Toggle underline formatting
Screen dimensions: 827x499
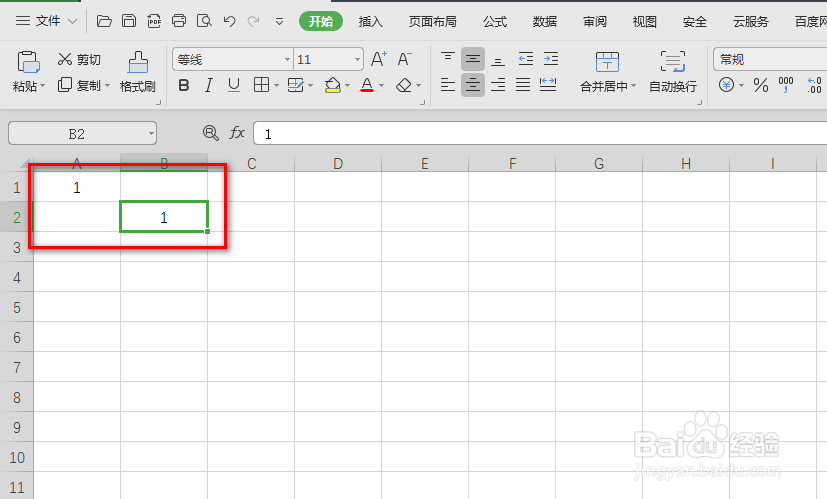coord(234,85)
